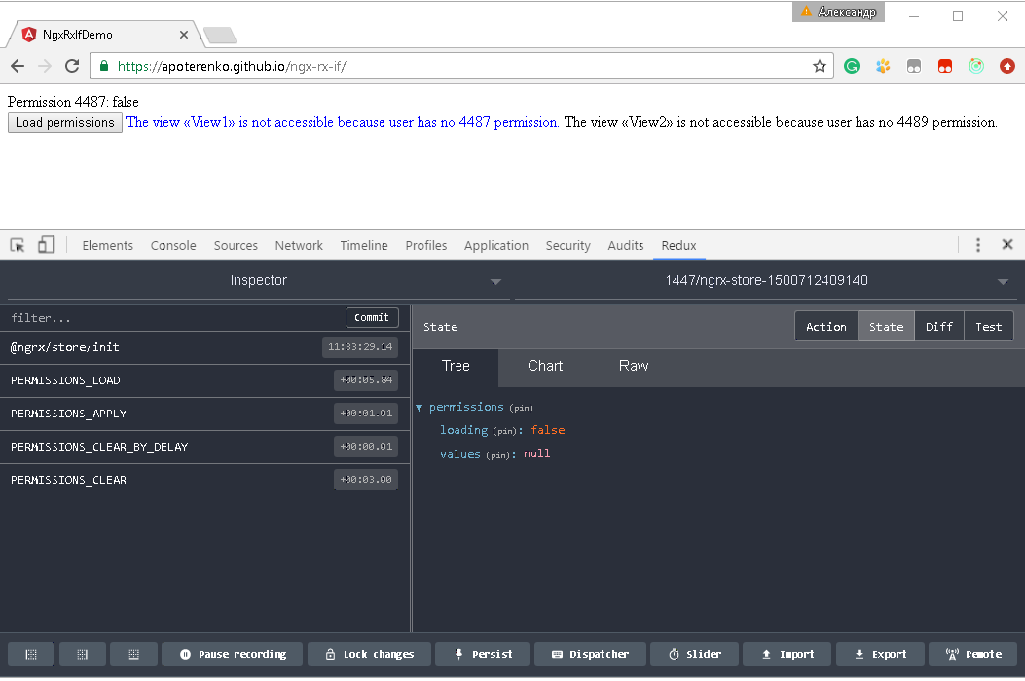Image resolution: width=1025 pixels, height=681 pixels.
Task: Show the Slider control
Action: [694, 654]
